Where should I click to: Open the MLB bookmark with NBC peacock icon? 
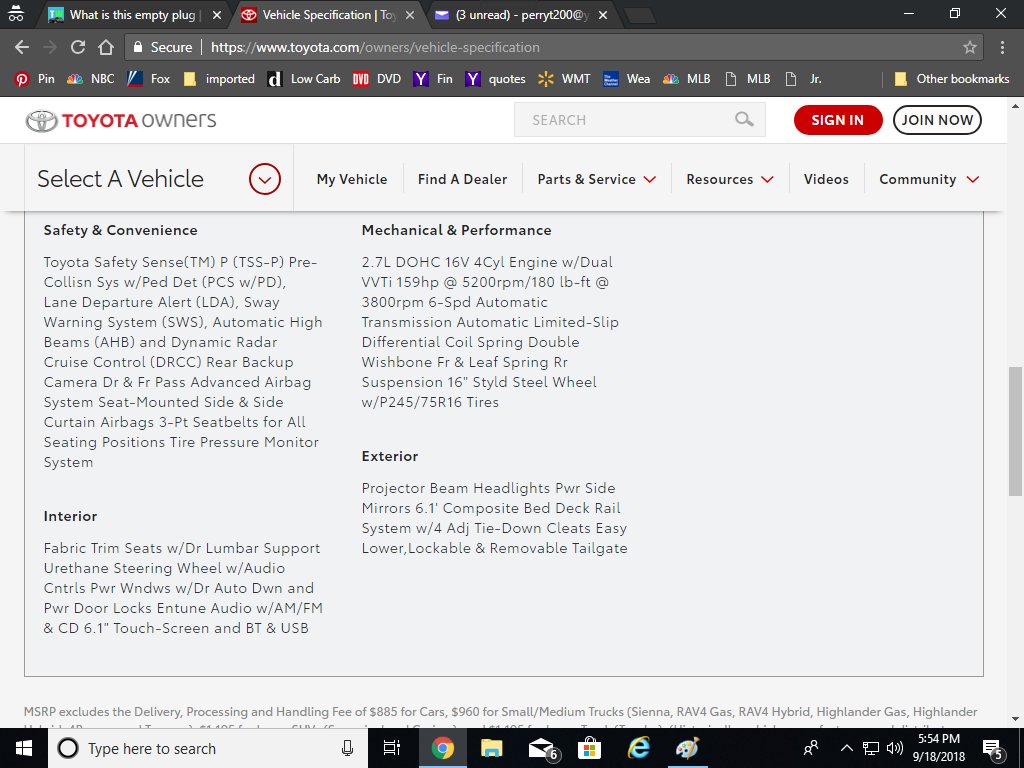tap(686, 79)
